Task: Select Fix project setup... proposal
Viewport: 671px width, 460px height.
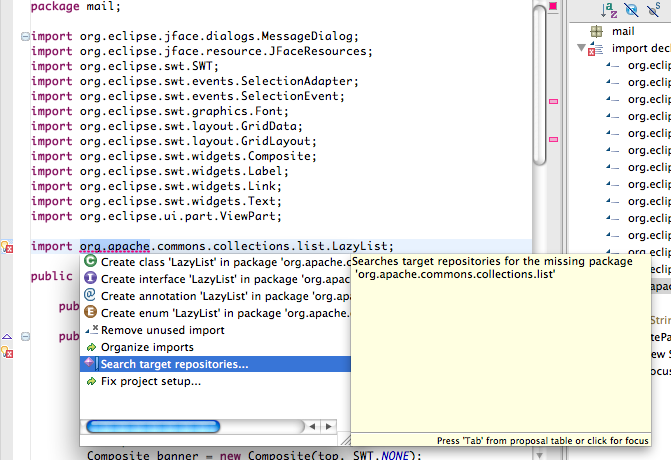Action: (x=215, y=381)
